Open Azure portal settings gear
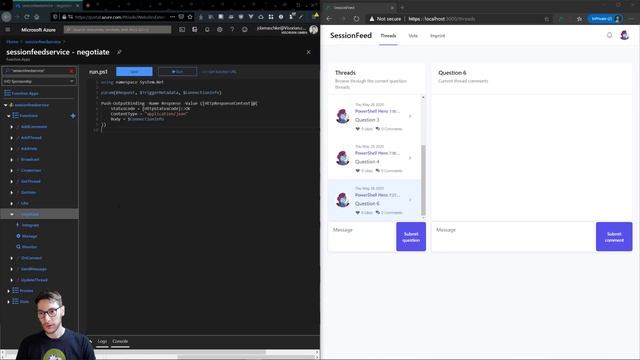The image size is (640, 360). click(220, 30)
